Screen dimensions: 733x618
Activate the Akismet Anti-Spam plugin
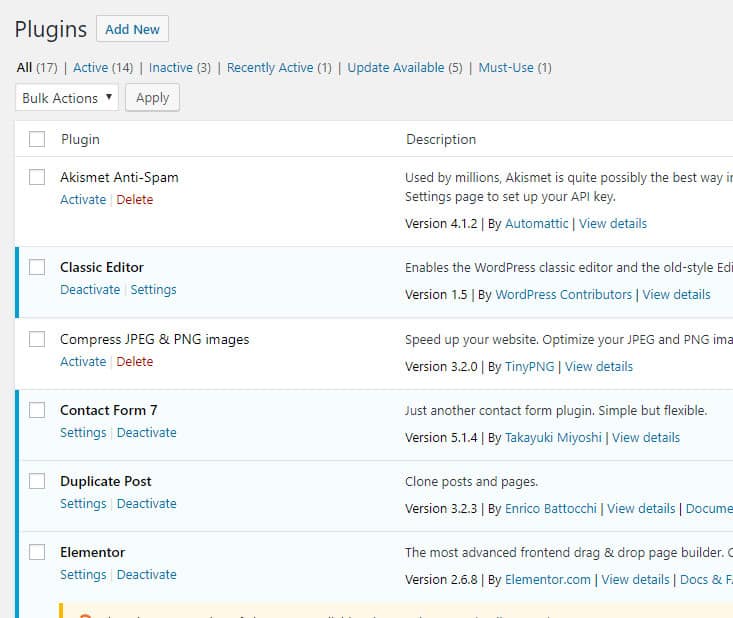(83, 200)
